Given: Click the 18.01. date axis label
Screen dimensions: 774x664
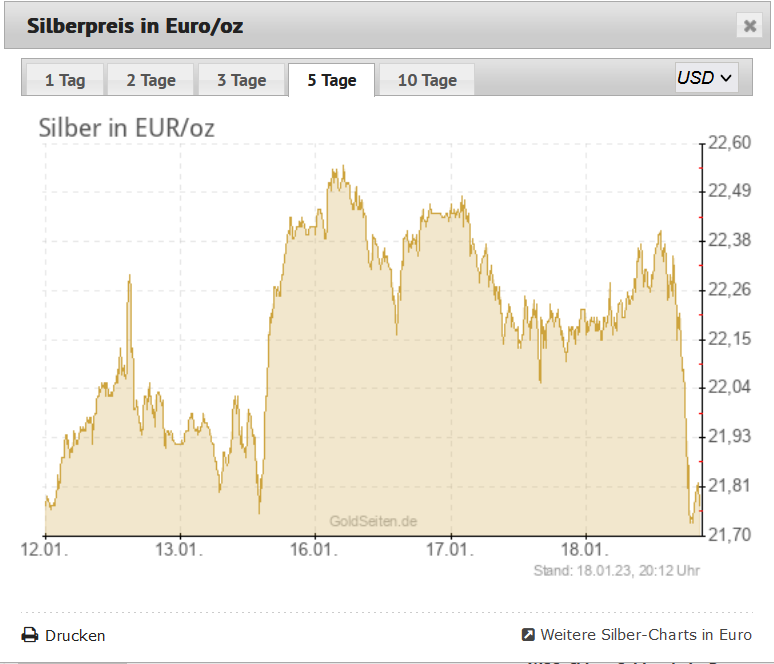Looking at the screenshot, I should pyautogui.click(x=585, y=549).
